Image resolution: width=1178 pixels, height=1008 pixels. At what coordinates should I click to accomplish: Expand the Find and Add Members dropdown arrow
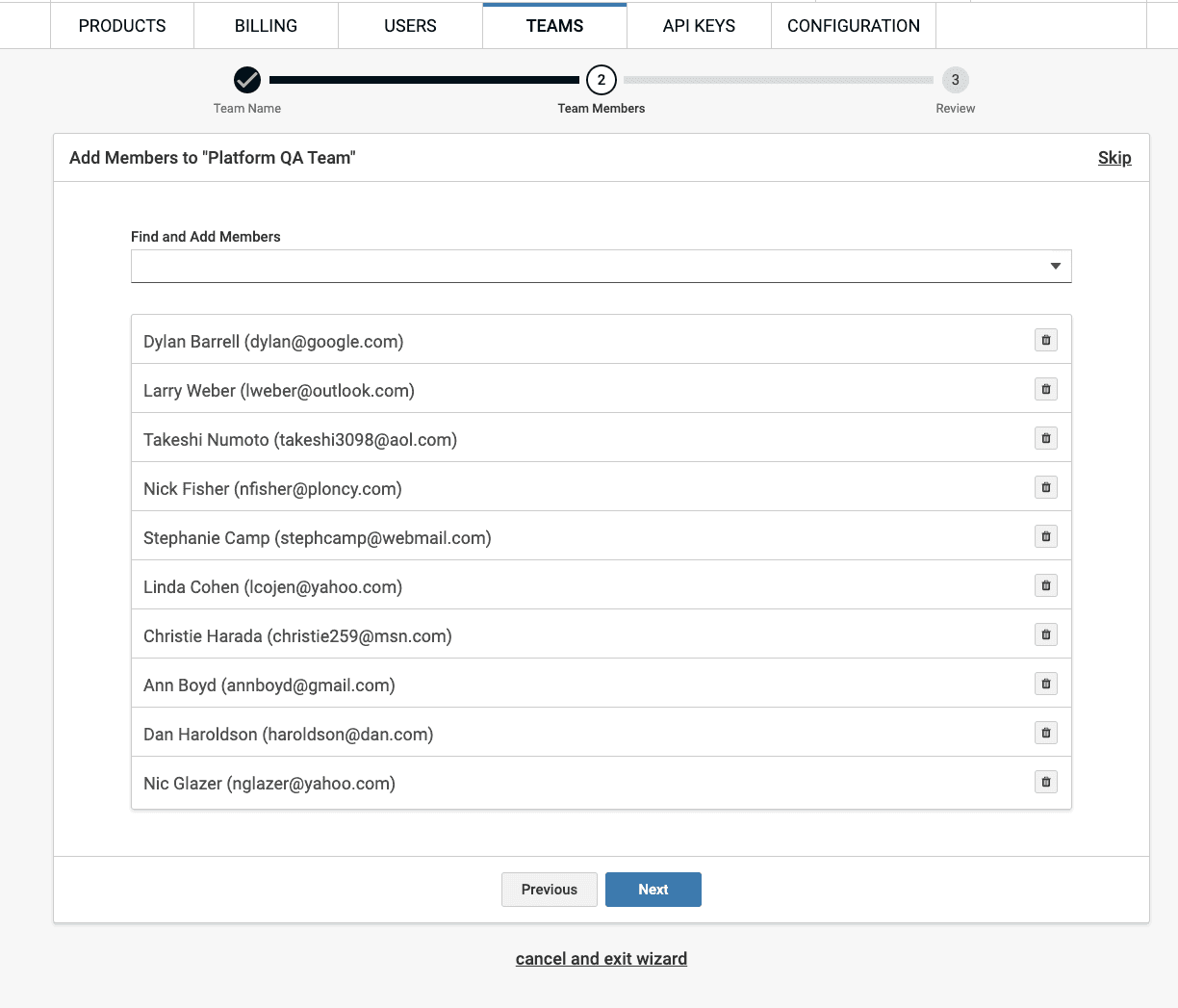(1055, 266)
